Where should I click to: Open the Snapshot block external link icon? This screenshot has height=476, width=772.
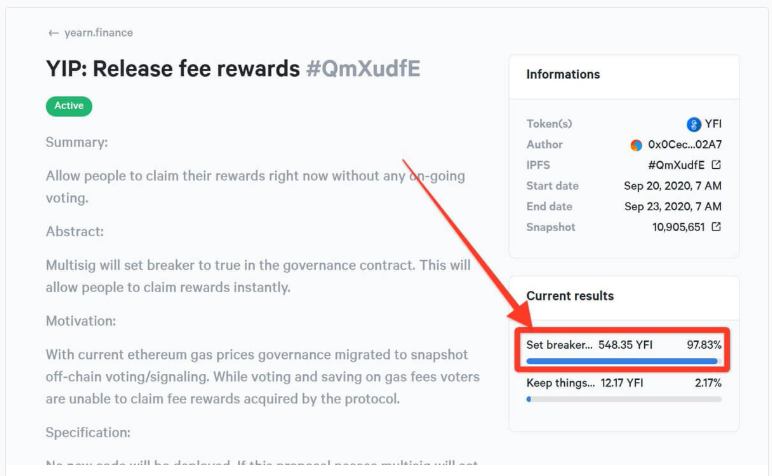point(716,227)
